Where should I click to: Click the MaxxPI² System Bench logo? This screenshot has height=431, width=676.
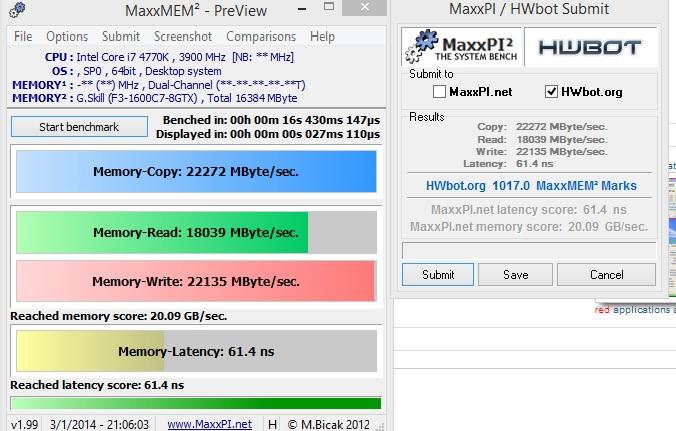tap(462, 47)
